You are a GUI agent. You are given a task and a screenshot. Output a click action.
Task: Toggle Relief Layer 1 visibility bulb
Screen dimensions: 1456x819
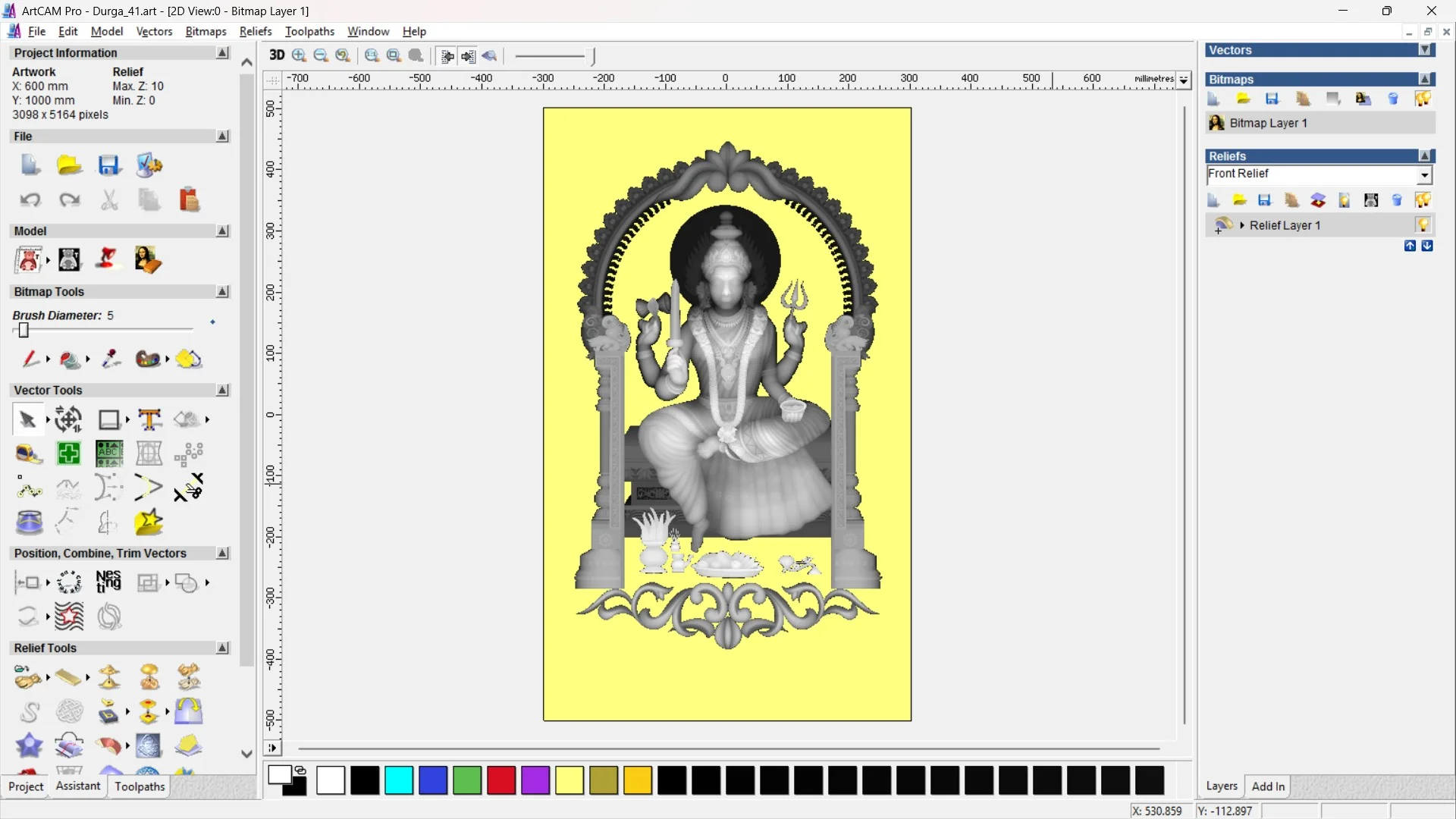point(1423,225)
